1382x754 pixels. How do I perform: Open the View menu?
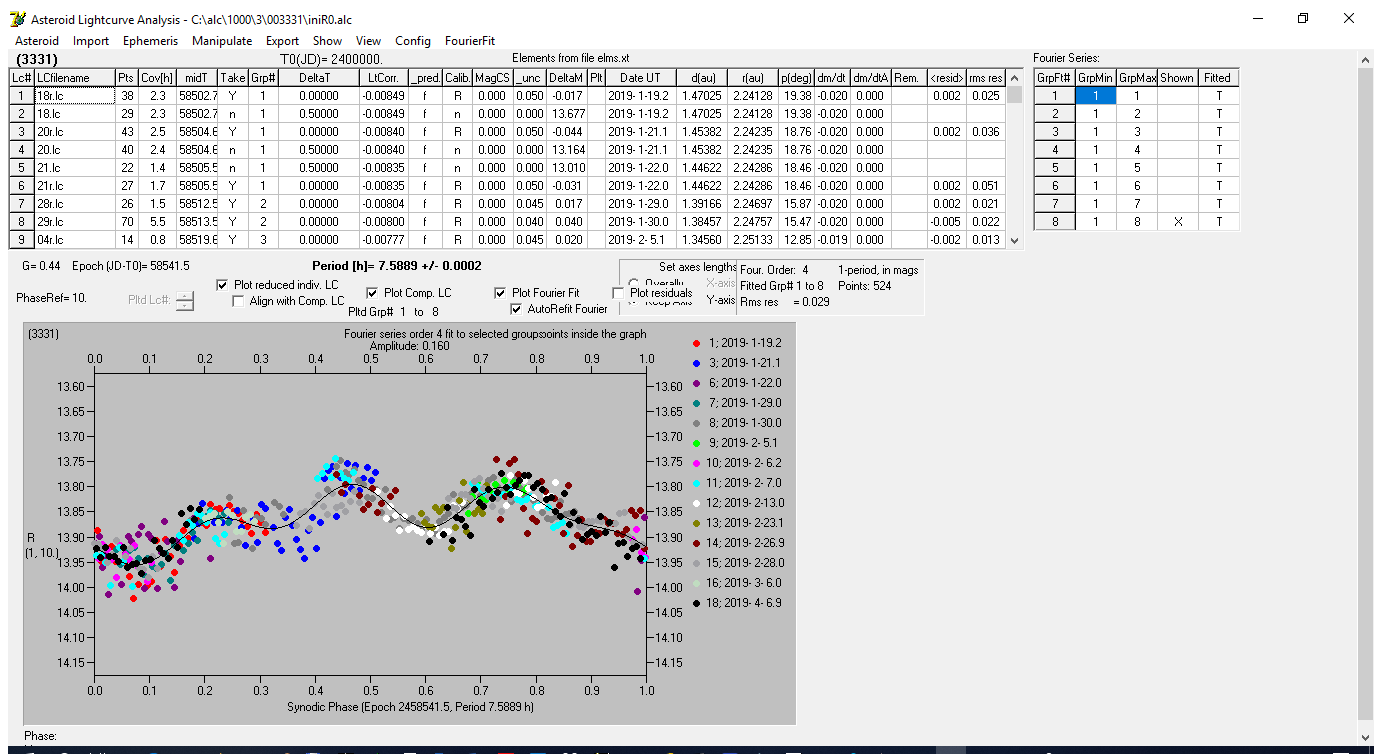point(368,41)
